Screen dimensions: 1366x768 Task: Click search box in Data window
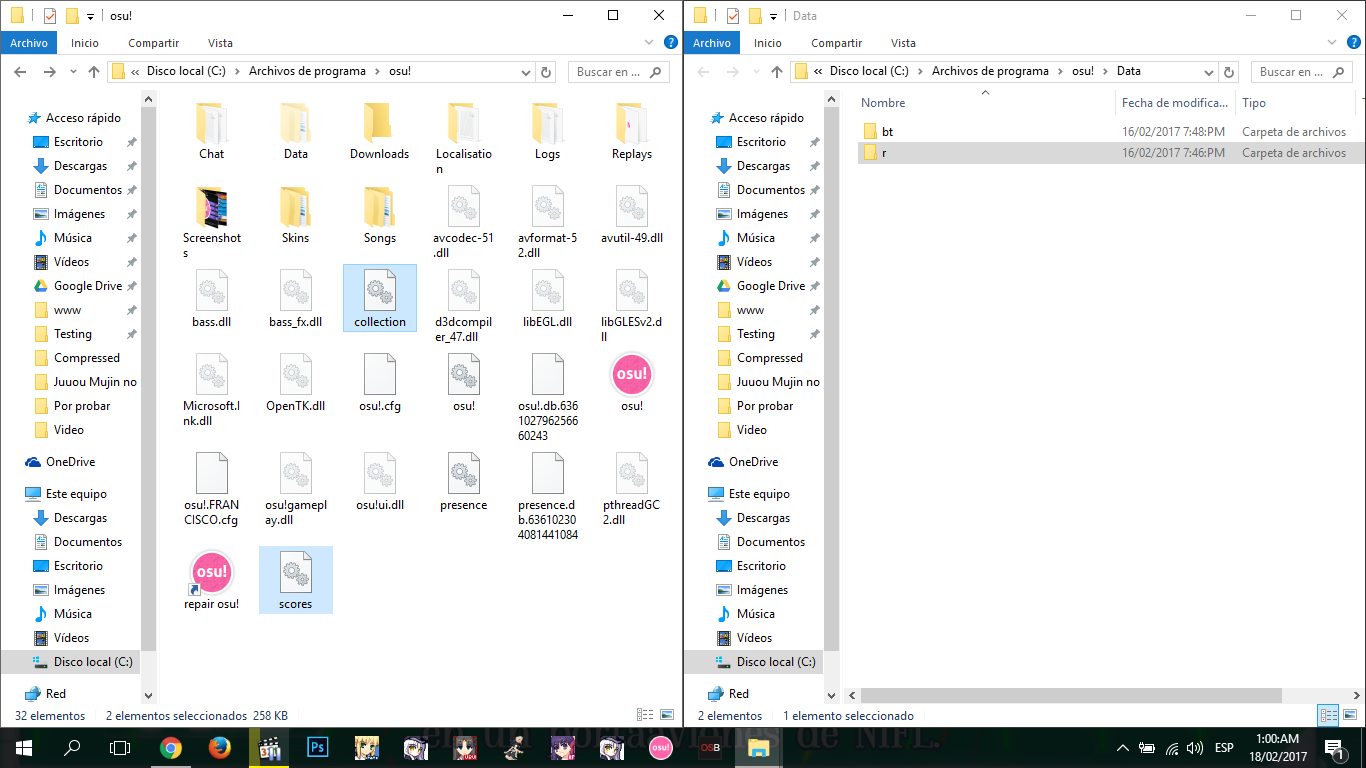click(1302, 72)
